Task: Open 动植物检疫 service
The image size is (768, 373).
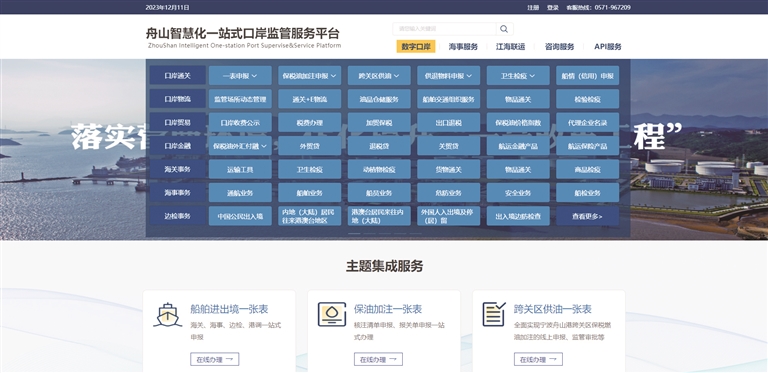Action: [379, 169]
